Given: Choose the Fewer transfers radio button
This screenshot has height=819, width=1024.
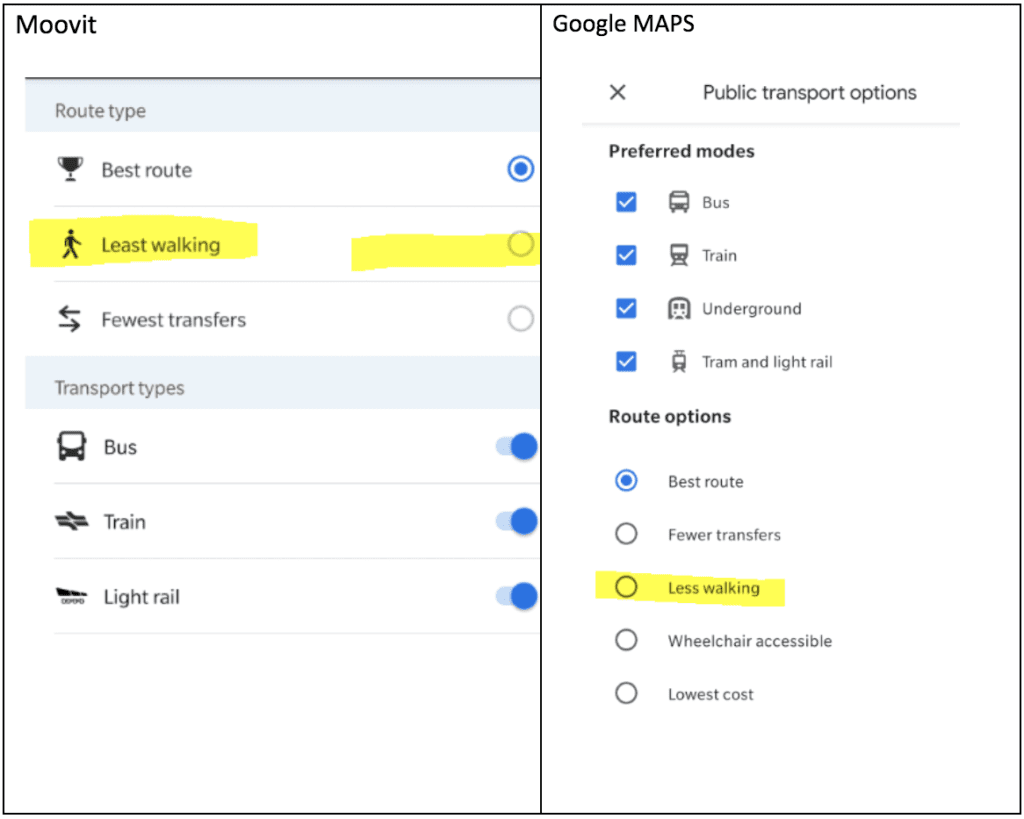Looking at the screenshot, I should pyautogui.click(x=626, y=534).
